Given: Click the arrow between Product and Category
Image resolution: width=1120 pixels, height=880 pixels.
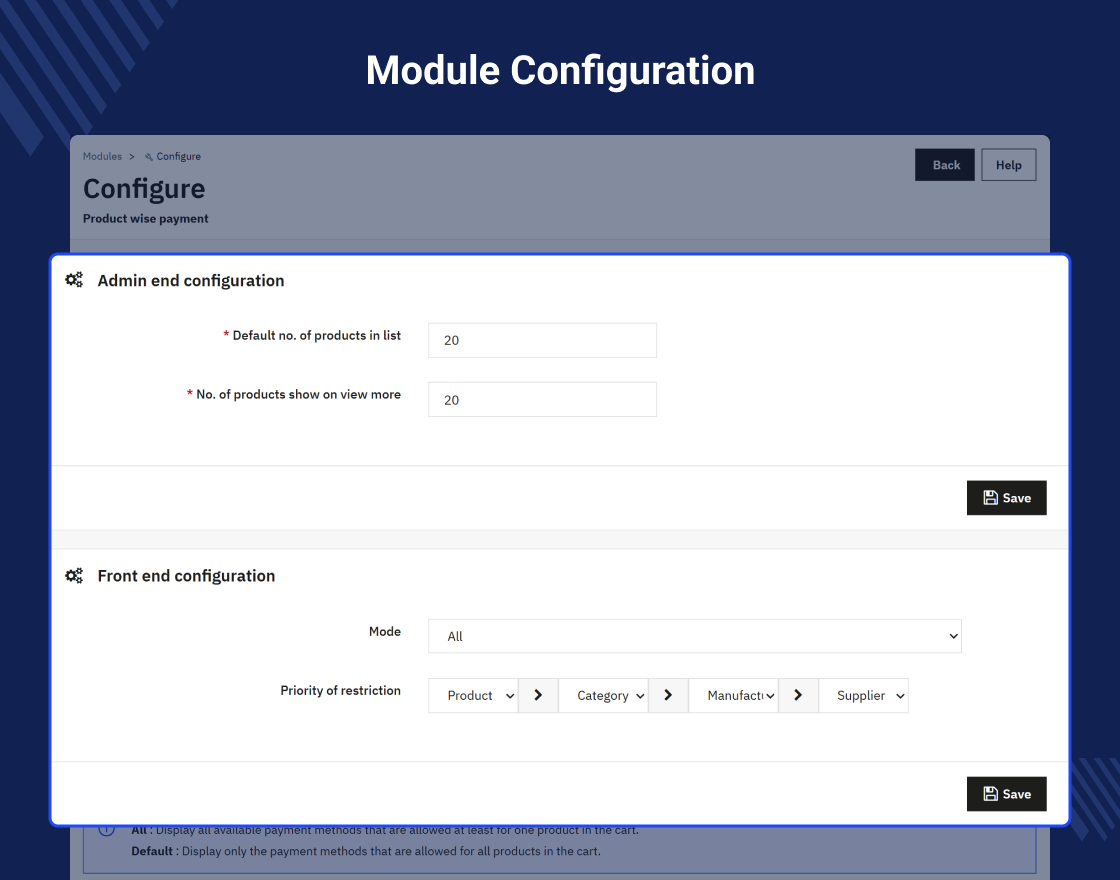Looking at the screenshot, I should point(538,695).
